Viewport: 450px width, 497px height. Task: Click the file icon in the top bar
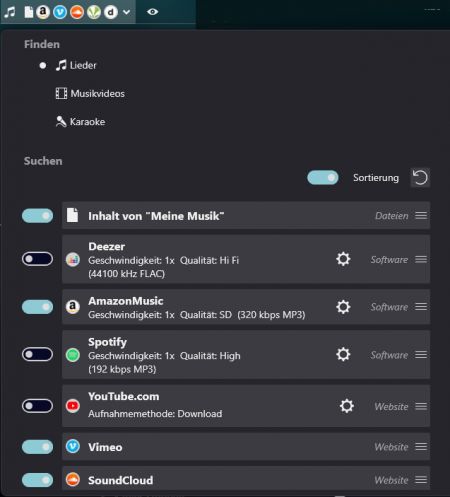29,12
